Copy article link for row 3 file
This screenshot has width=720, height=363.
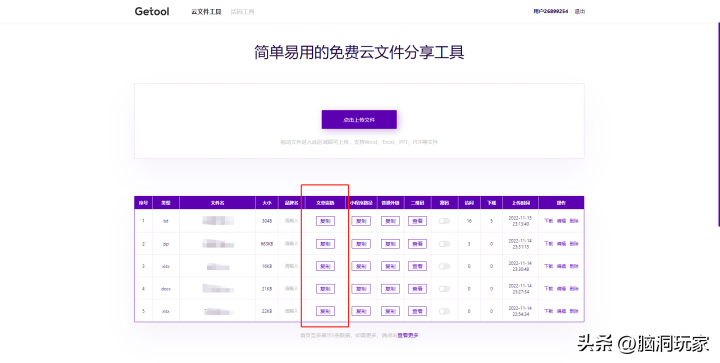325,266
